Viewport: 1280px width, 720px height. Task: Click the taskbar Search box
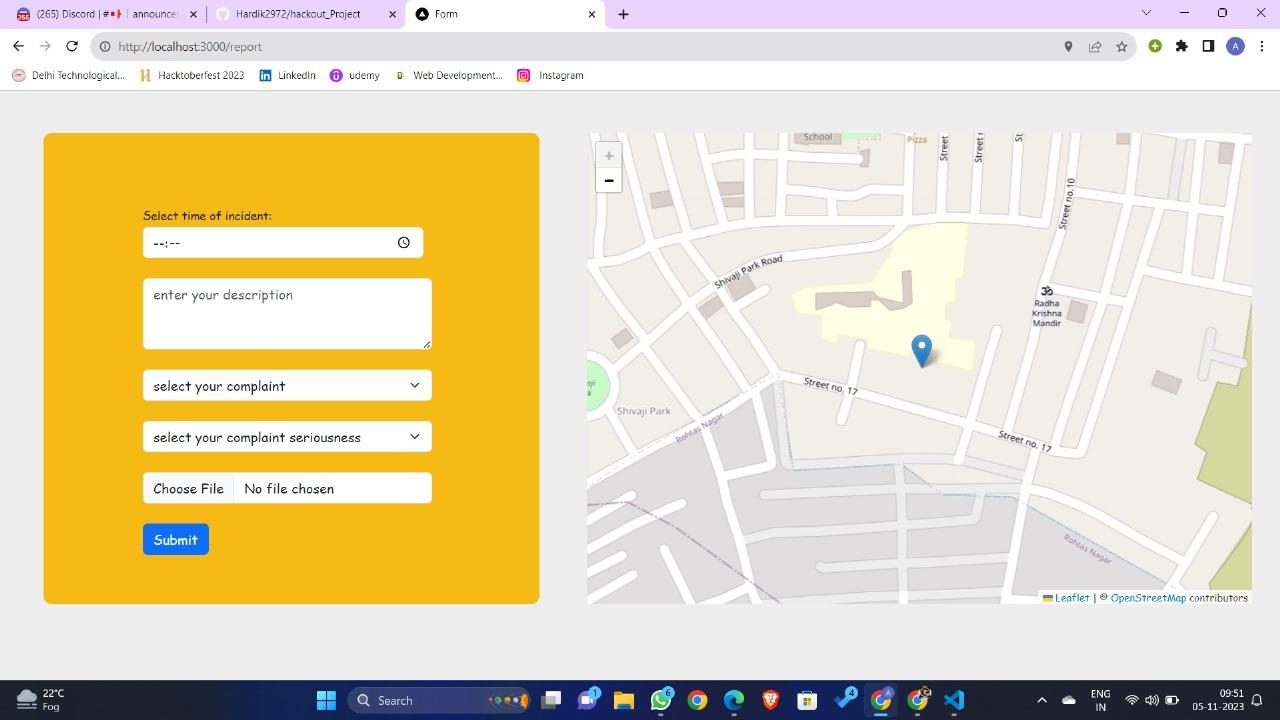tap(440, 700)
